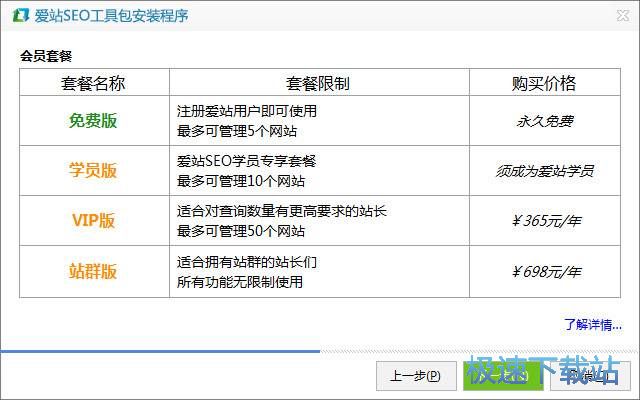Click the ¥365元/年 price cell
Viewport: 640px width, 400px height.
point(547,221)
